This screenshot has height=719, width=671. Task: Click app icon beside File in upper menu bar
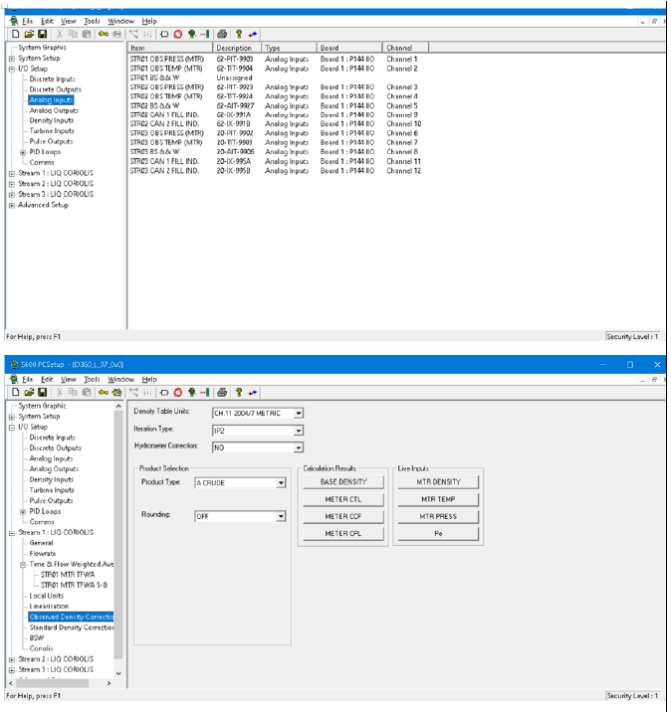tap(14, 21)
